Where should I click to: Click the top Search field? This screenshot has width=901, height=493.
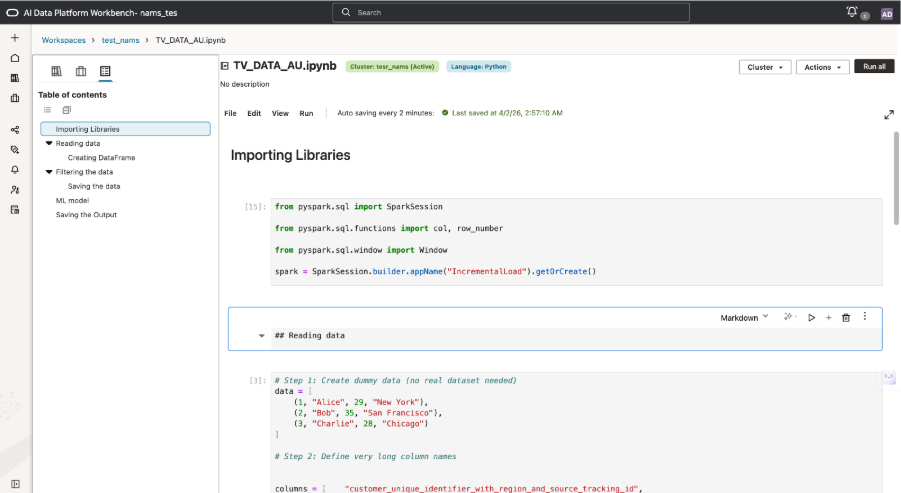pyautogui.click(x=510, y=12)
